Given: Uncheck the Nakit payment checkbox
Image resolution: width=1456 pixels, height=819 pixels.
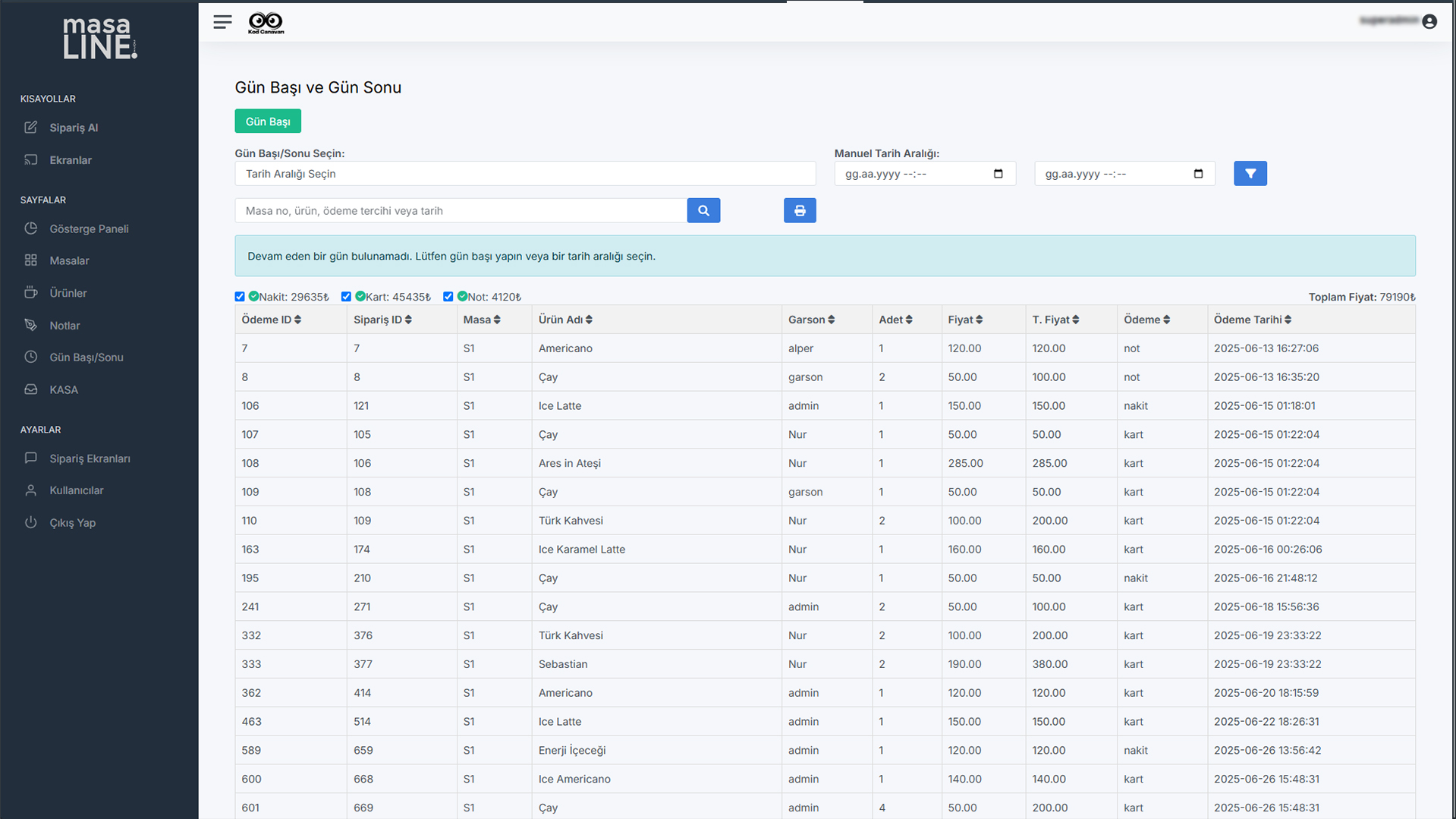Looking at the screenshot, I should pyautogui.click(x=240, y=297).
